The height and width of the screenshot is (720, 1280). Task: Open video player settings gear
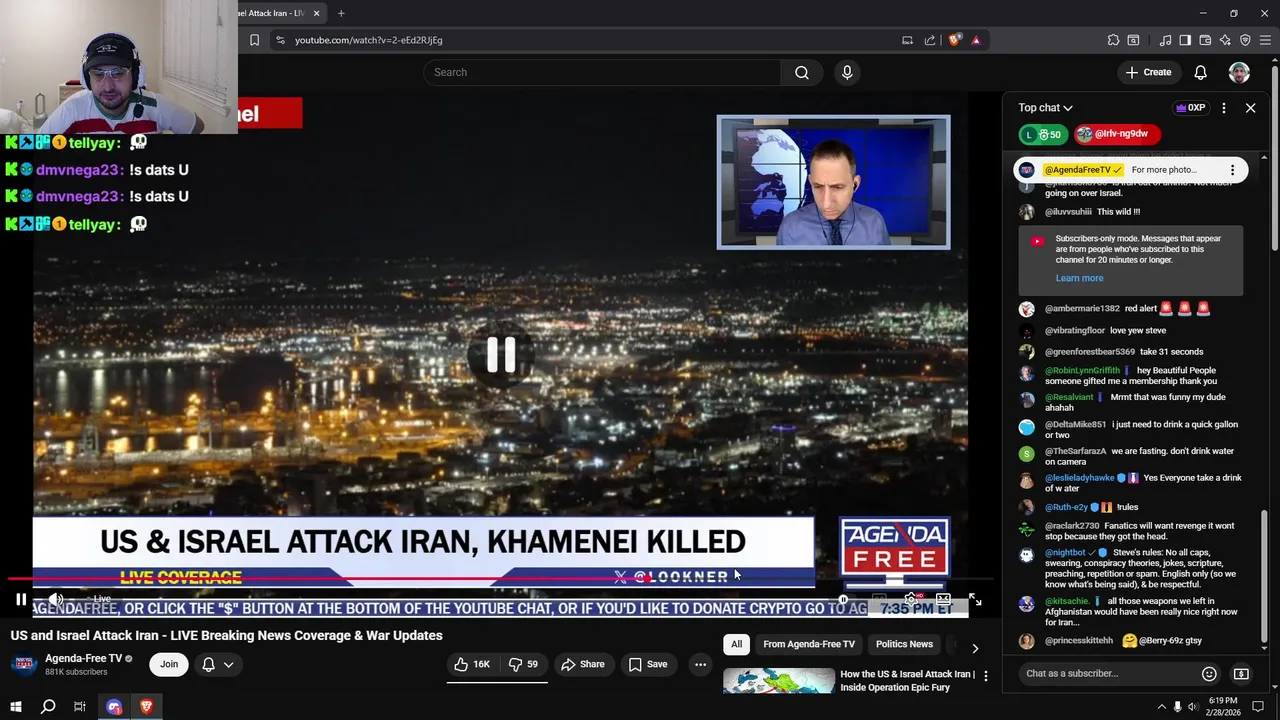click(911, 600)
